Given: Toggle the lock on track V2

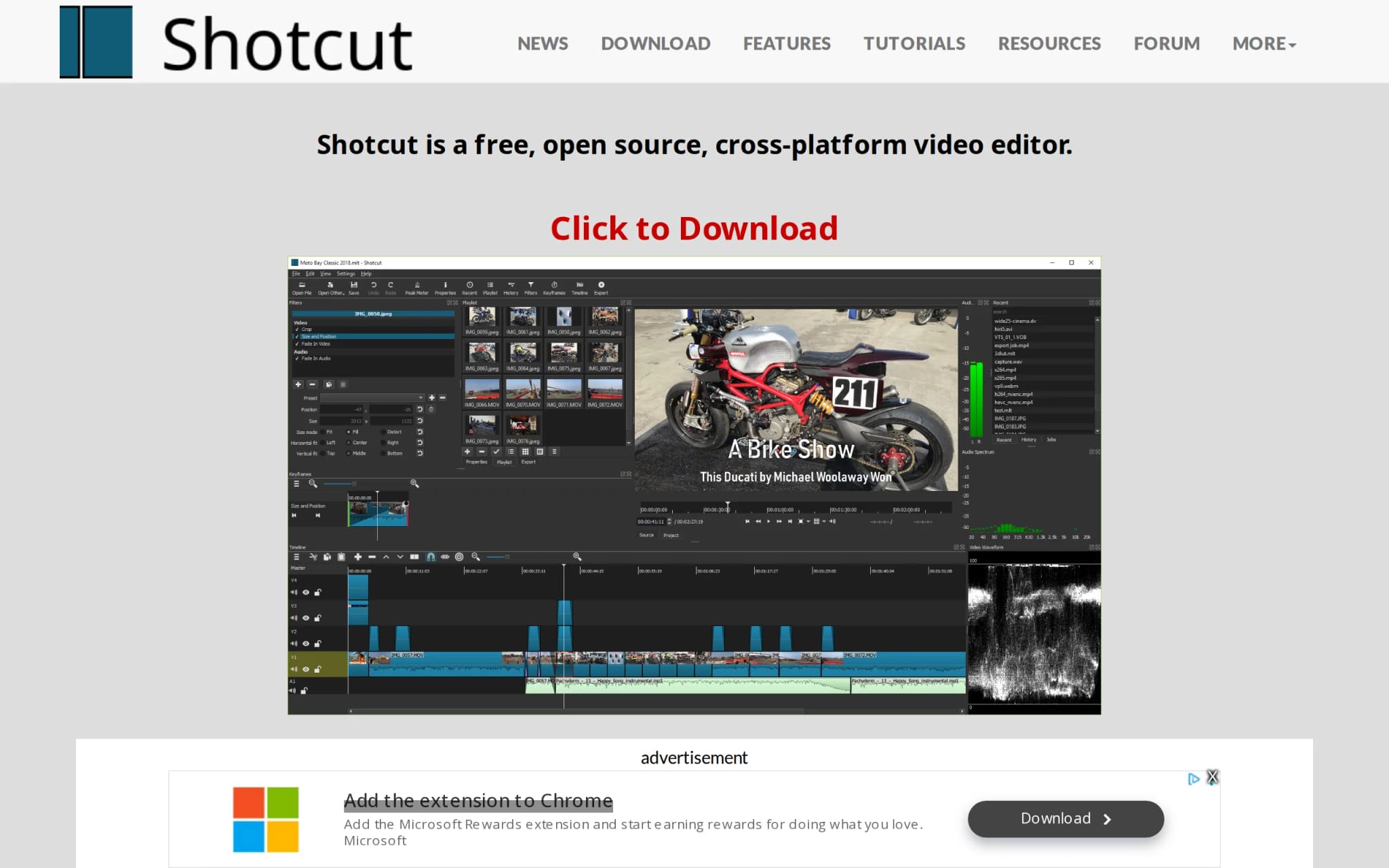Looking at the screenshot, I should click(317, 644).
